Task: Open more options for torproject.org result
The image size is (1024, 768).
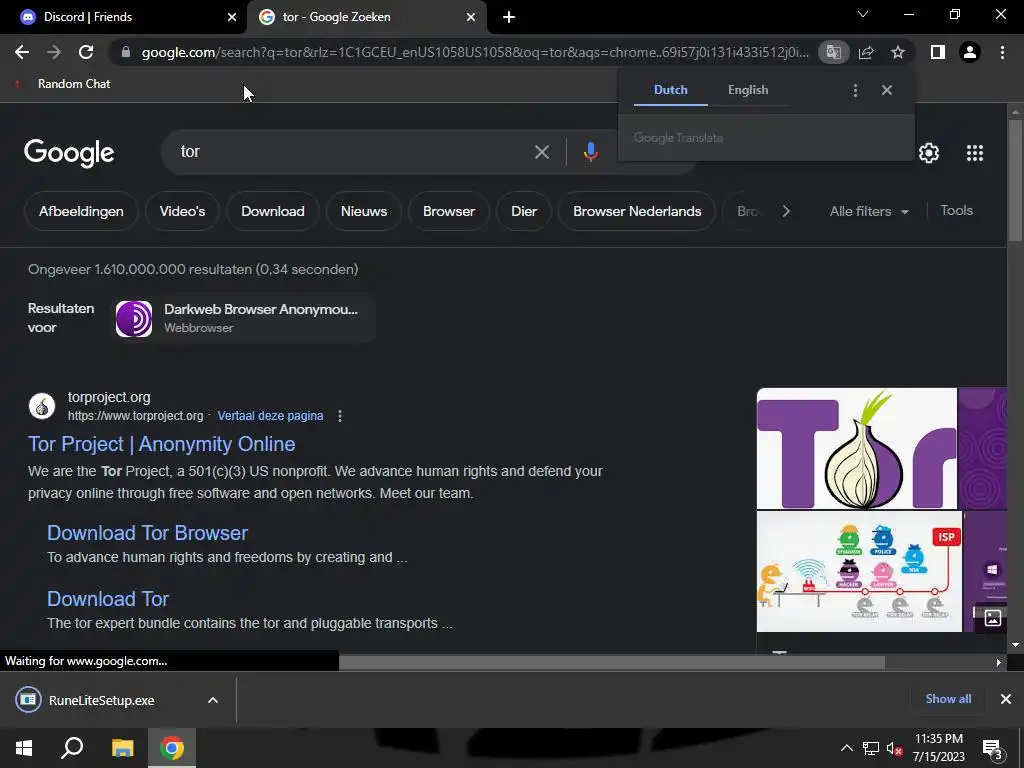Action: [340, 416]
